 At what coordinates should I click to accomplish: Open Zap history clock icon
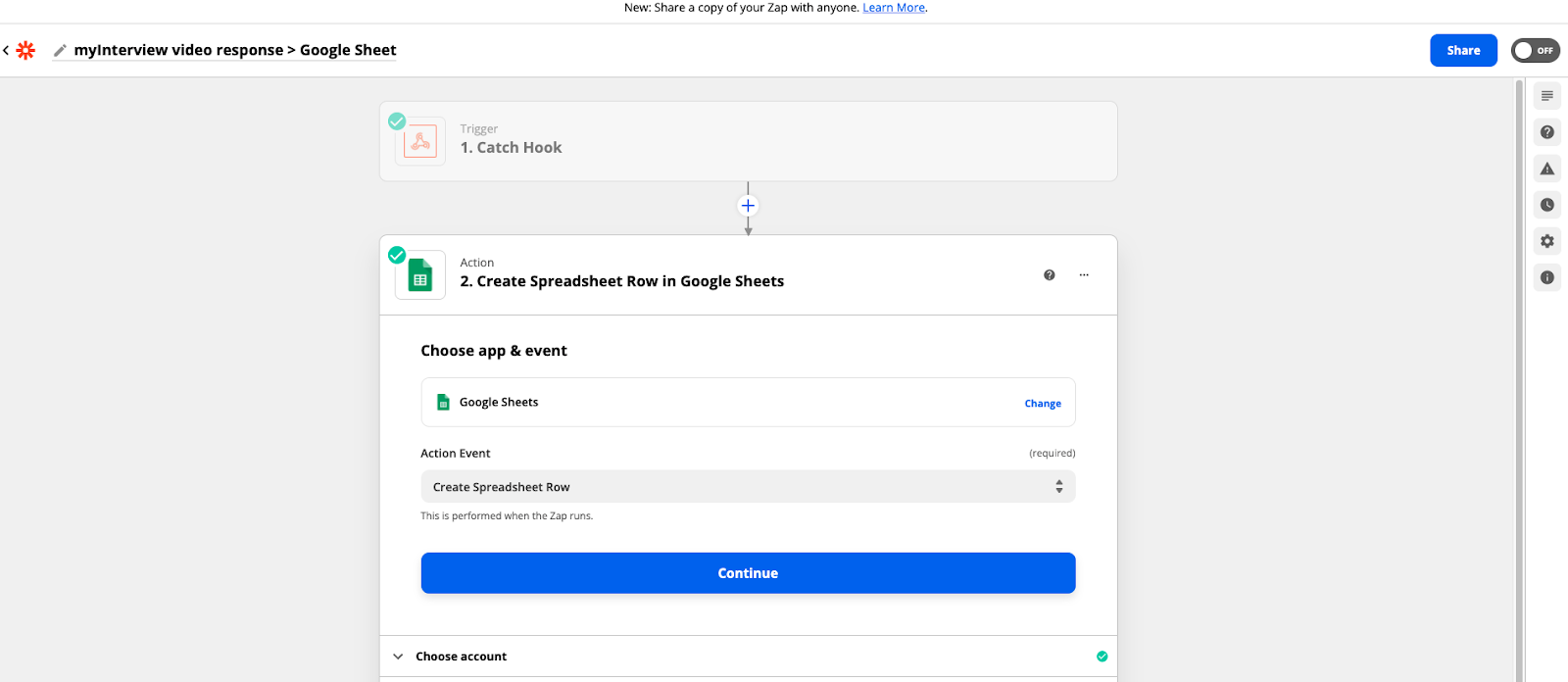click(1547, 205)
